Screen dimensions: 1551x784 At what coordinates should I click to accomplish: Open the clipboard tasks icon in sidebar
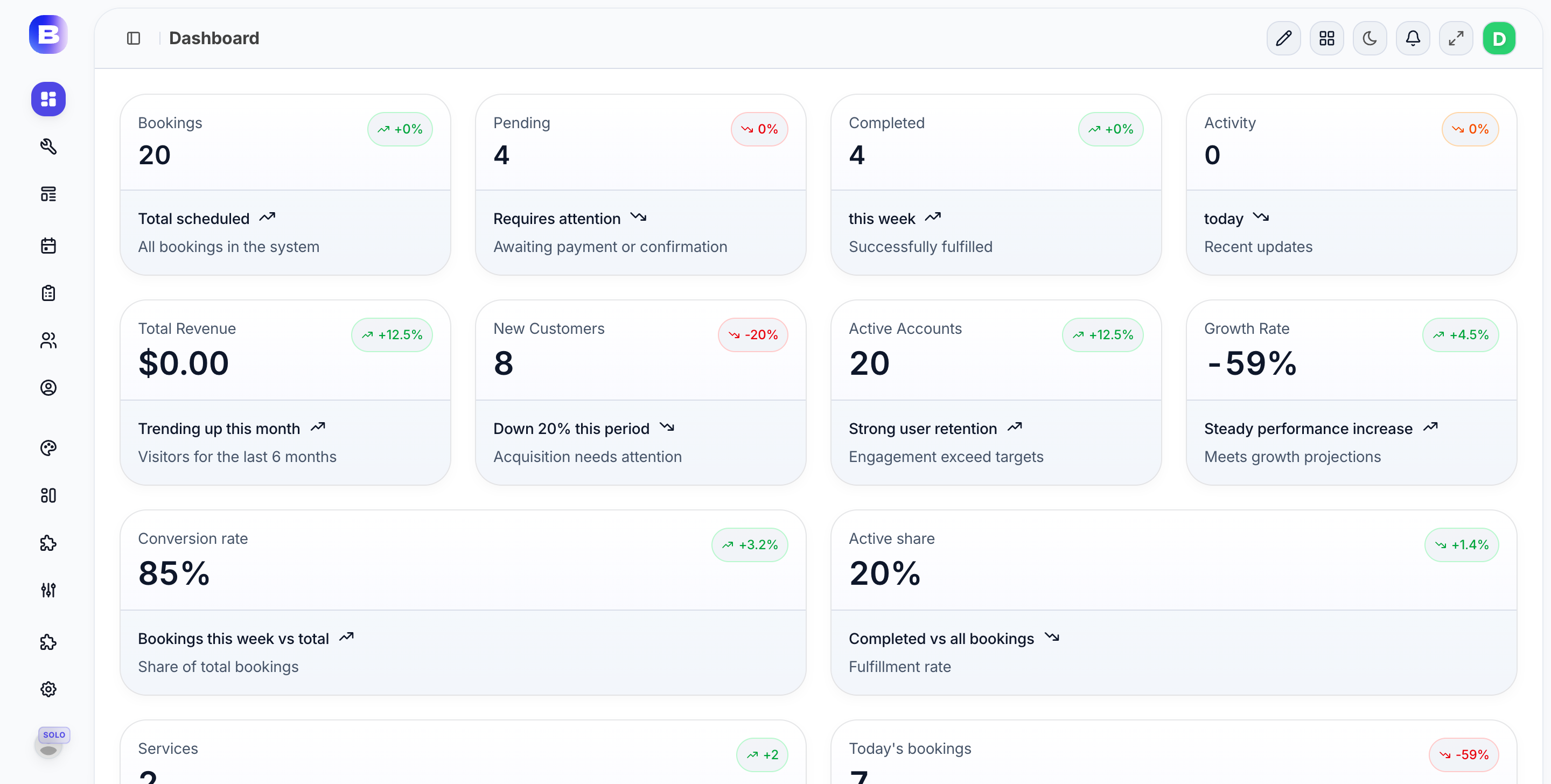(48, 292)
